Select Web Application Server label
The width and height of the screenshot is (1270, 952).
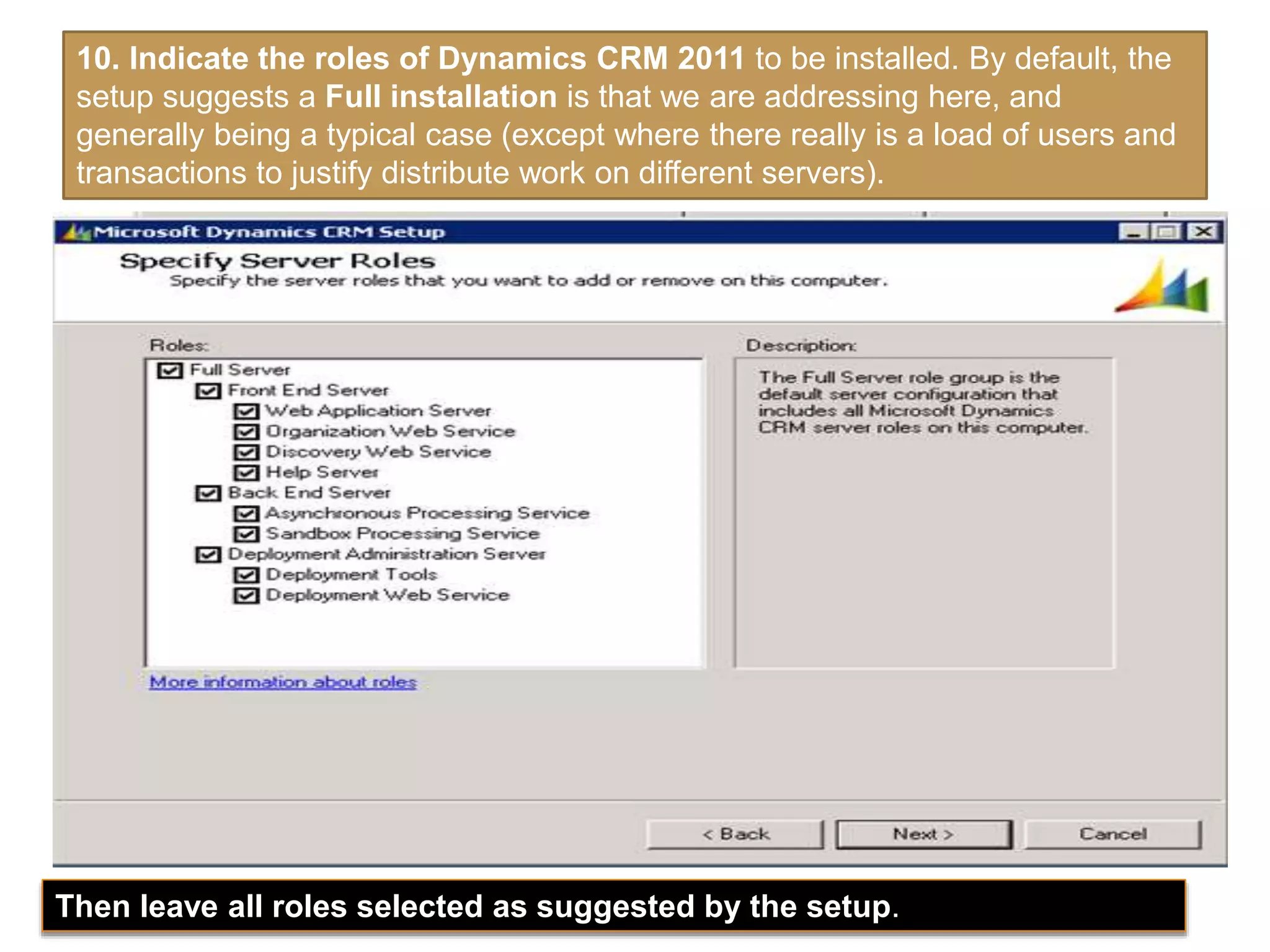(x=378, y=411)
